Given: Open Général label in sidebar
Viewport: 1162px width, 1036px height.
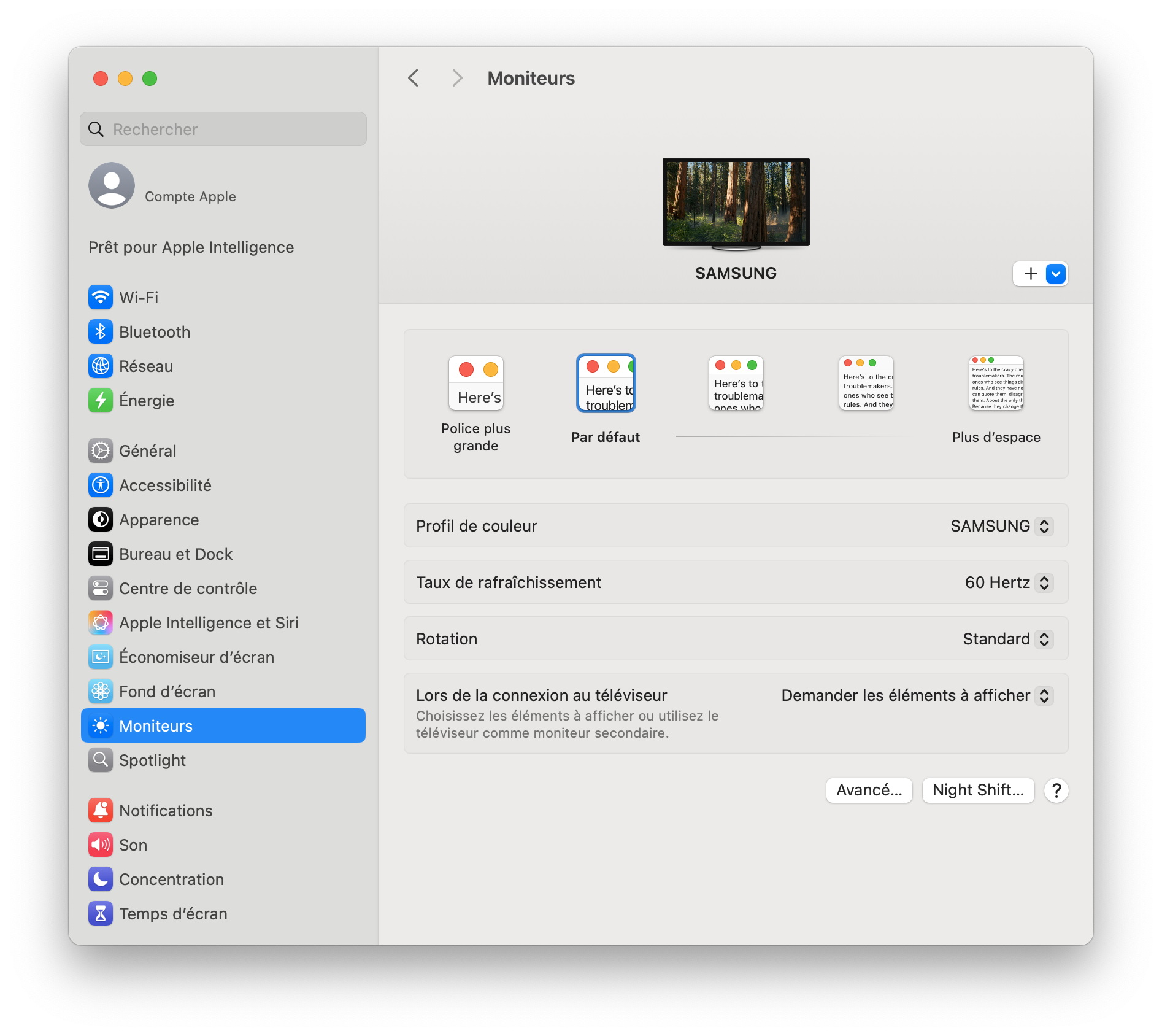Looking at the screenshot, I should [148, 451].
